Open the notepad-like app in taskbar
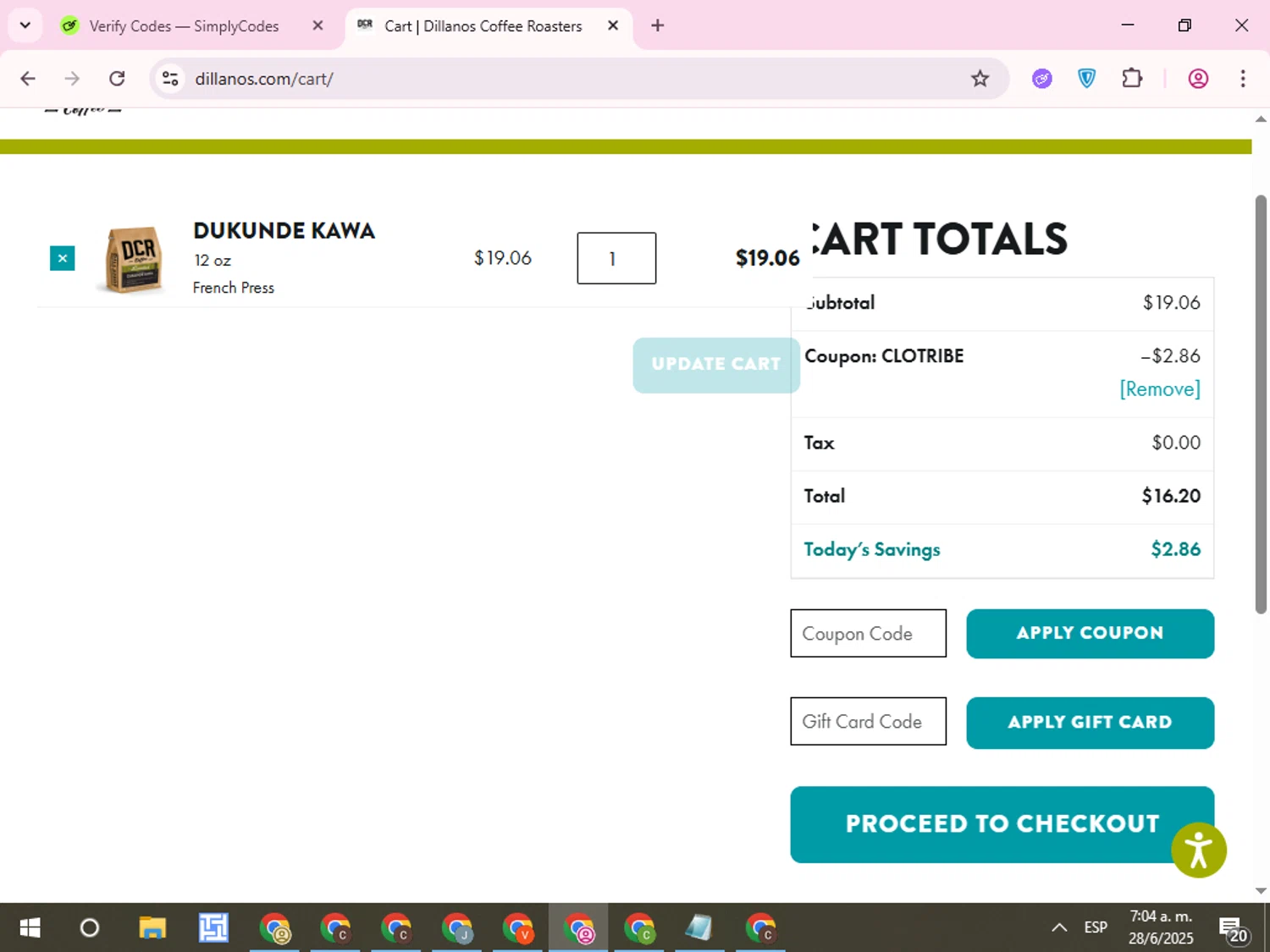 (699, 928)
